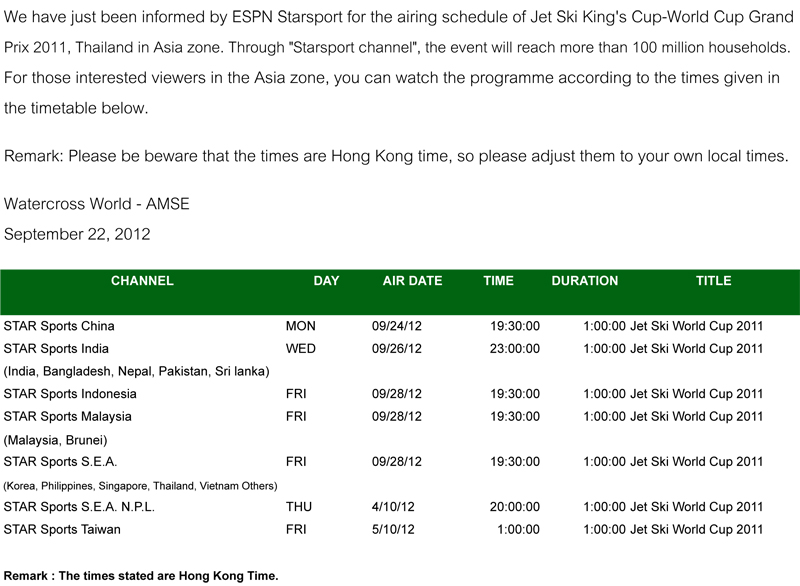Select the STAR Sports China row
Image resolution: width=800 pixels, height=586 pixels.
(400, 326)
